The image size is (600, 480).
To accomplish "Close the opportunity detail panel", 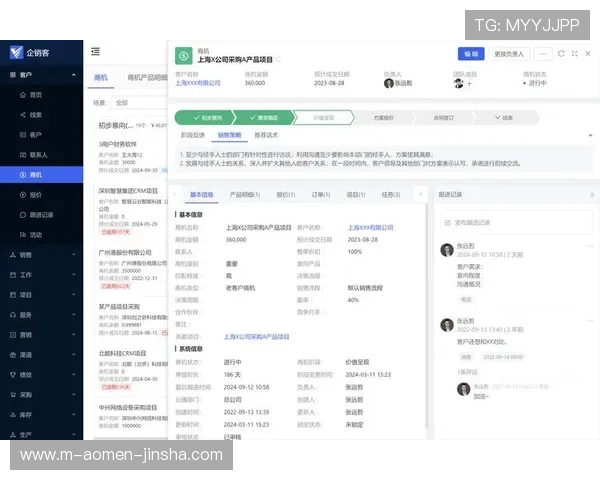I will pos(588,54).
